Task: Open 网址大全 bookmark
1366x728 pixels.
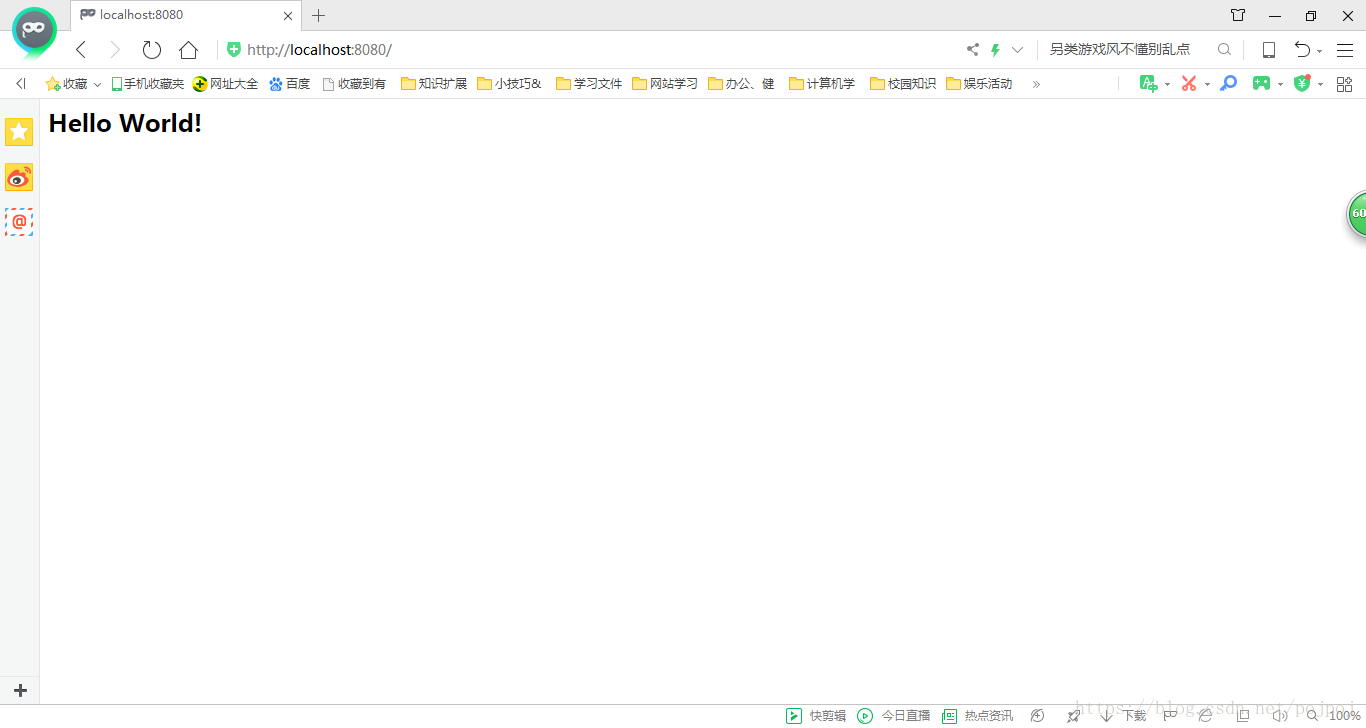Action: click(x=225, y=84)
